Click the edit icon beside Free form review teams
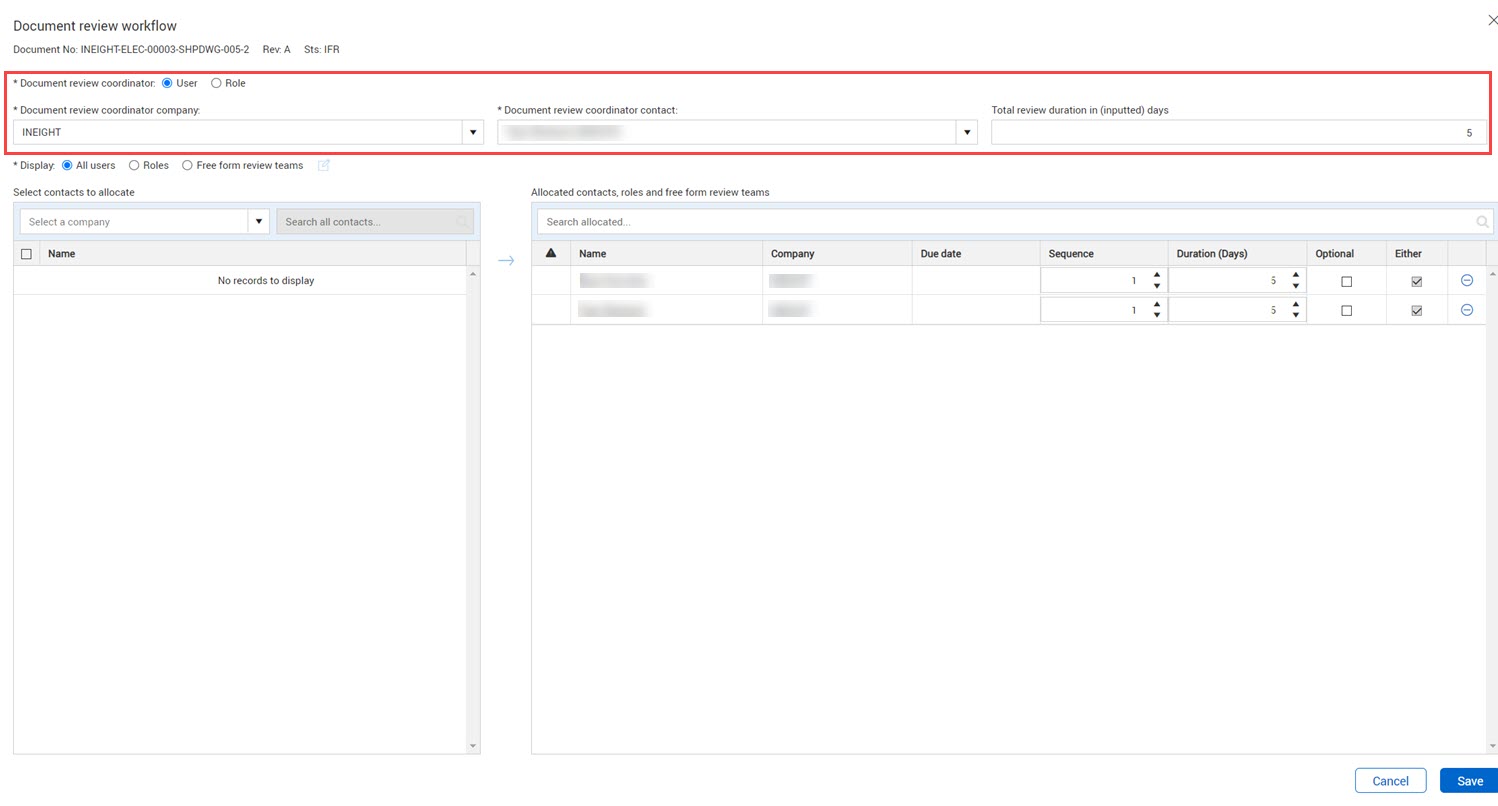1498x806 pixels. (x=323, y=166)
